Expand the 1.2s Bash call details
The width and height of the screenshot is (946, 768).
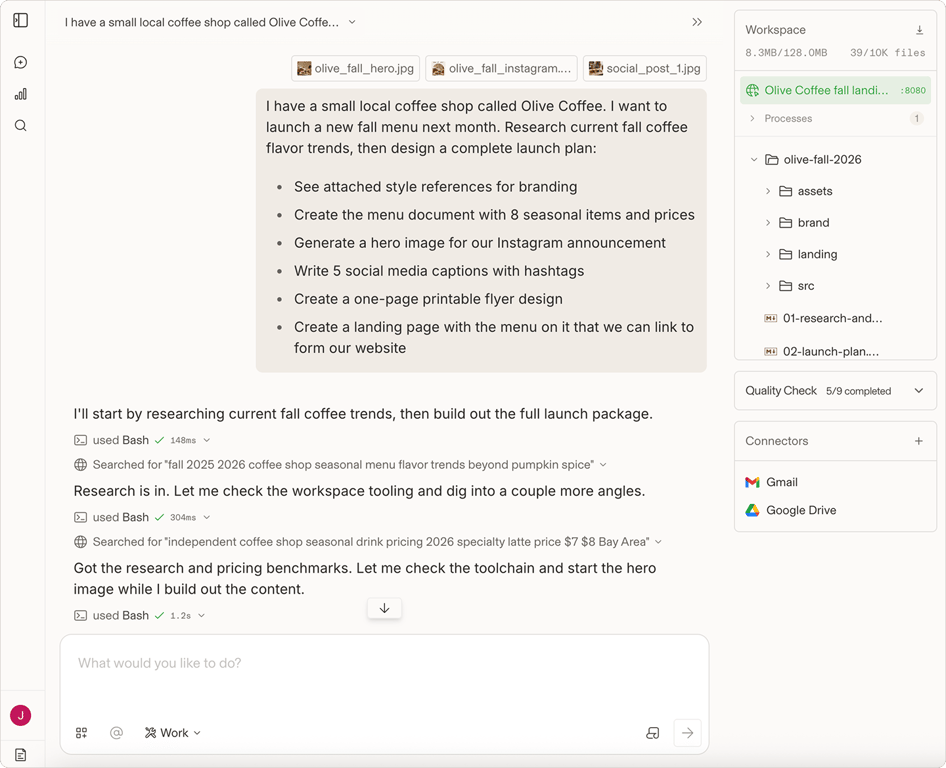click(x=202, y=616)
